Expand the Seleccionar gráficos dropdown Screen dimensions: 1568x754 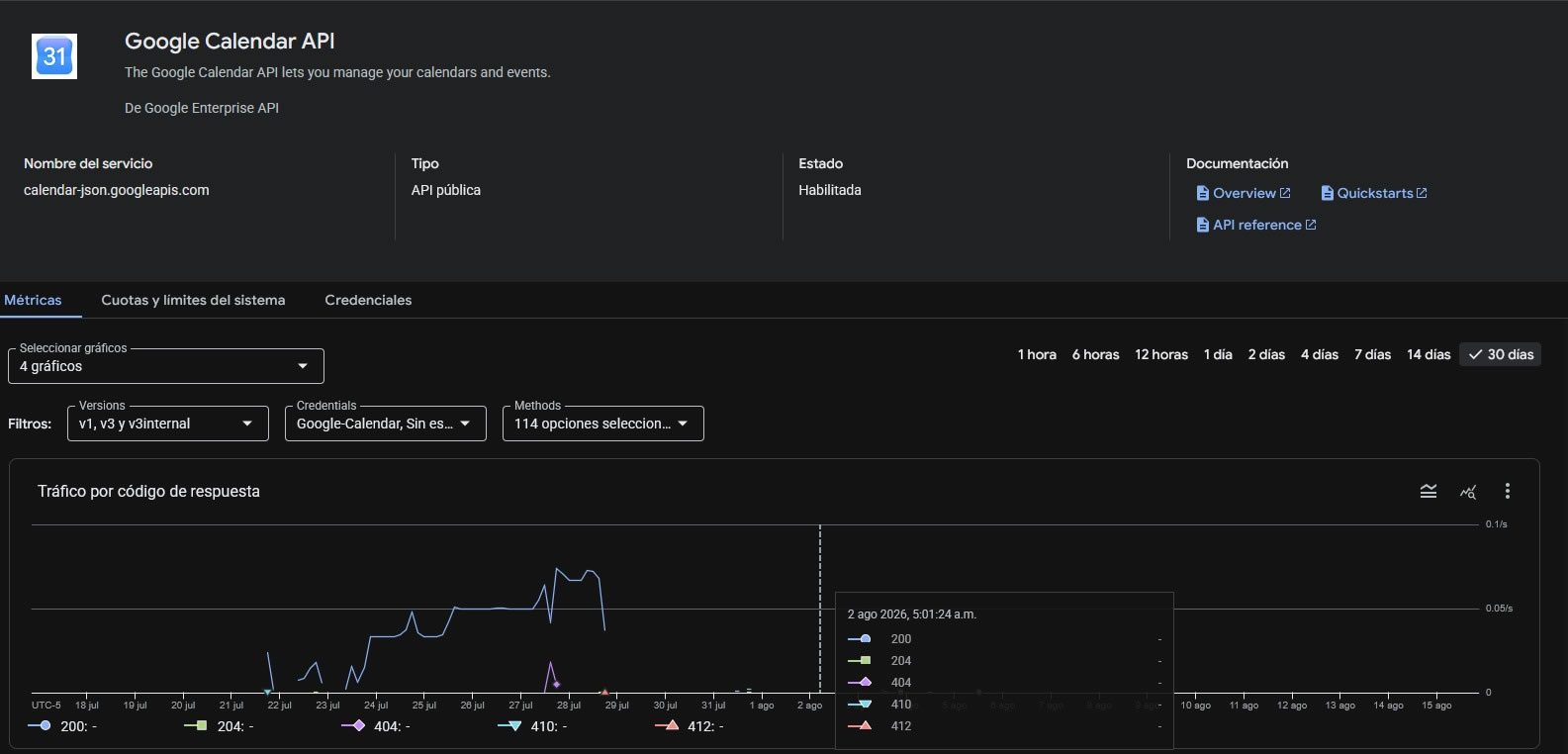tap(166, 366)
